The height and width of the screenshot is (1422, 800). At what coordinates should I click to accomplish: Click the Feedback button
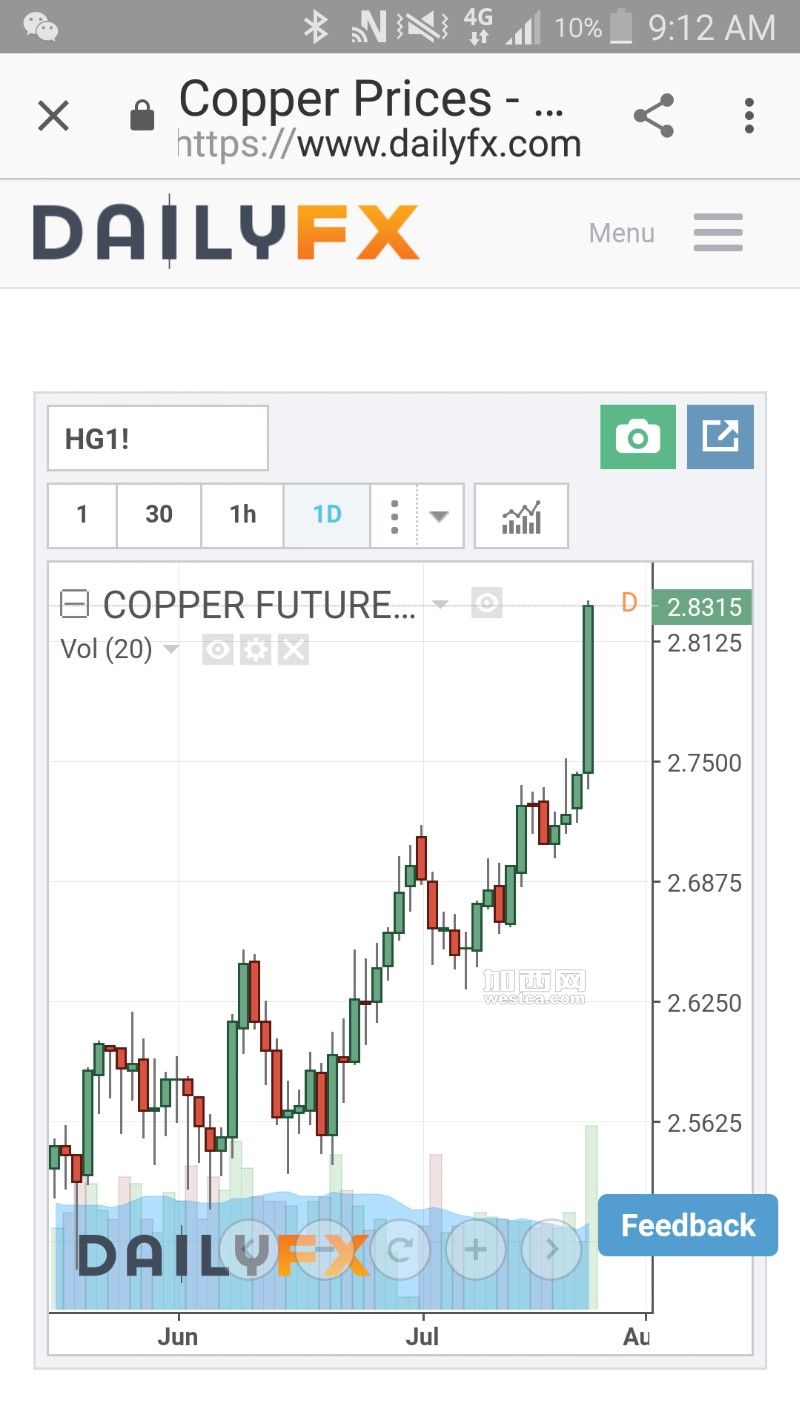tap(688, 1225)
